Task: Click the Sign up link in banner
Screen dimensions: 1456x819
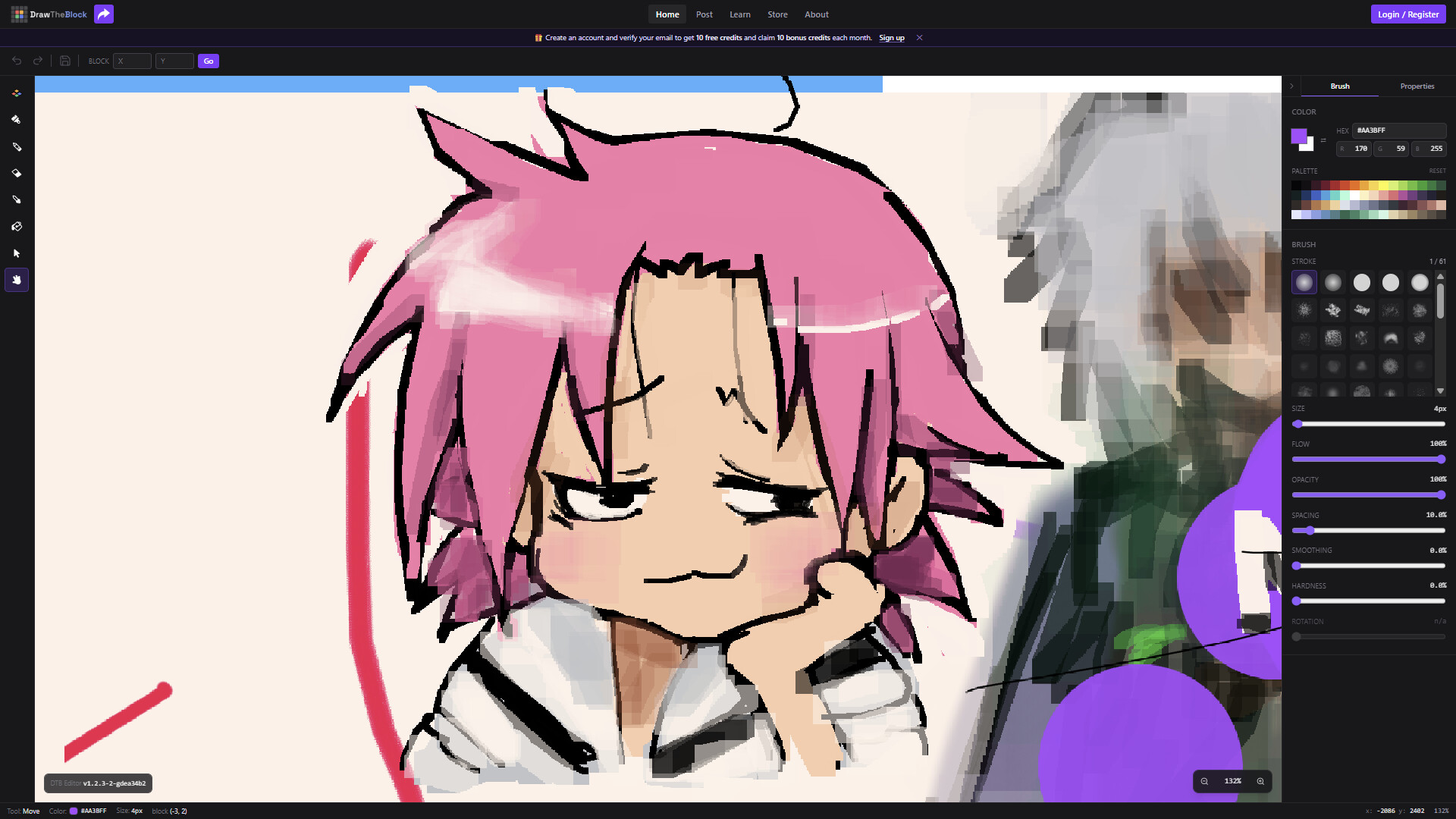Action: pyautogui.click(x=892, y=38)
